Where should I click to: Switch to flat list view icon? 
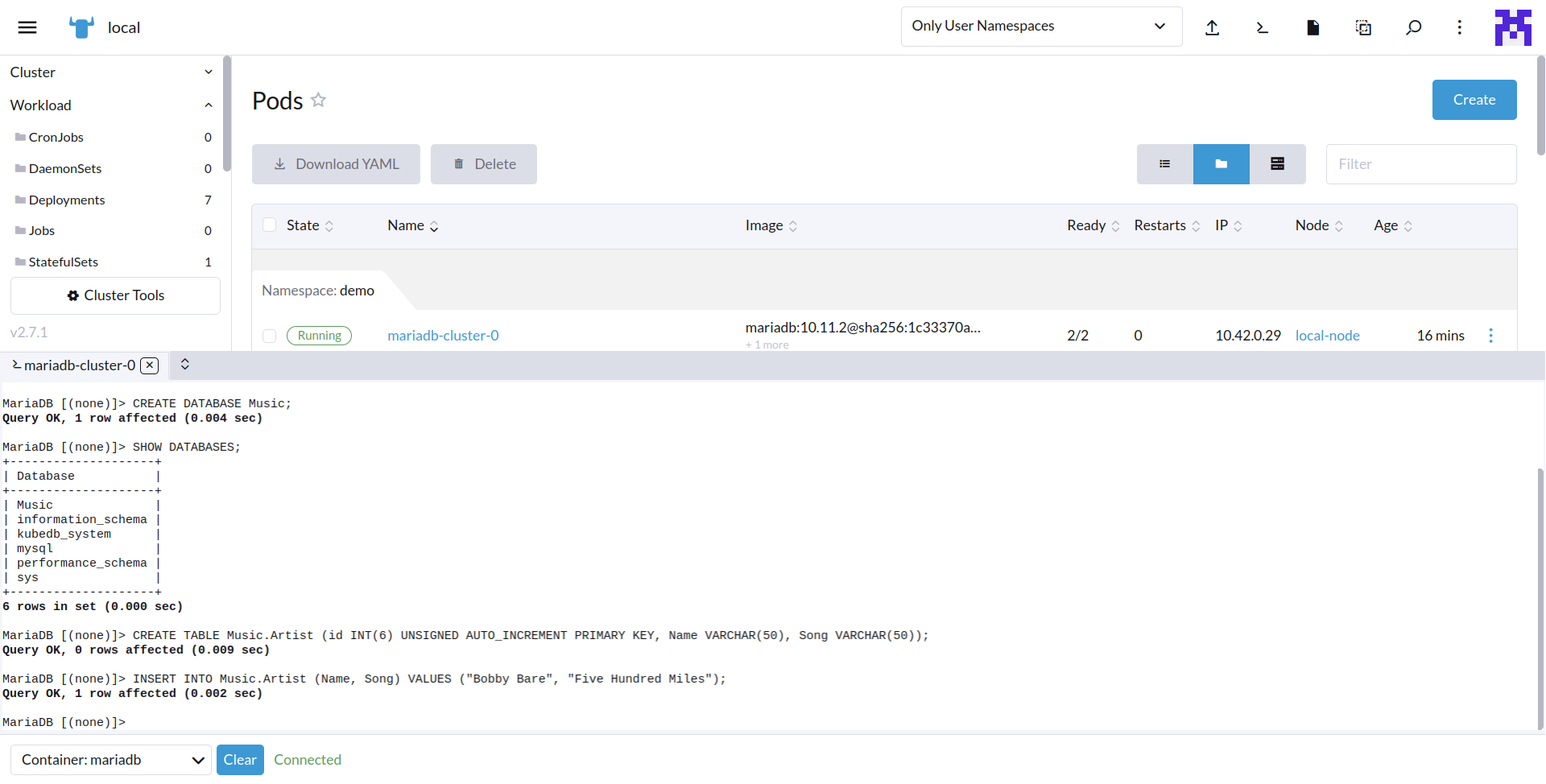tap(1164, 163)
